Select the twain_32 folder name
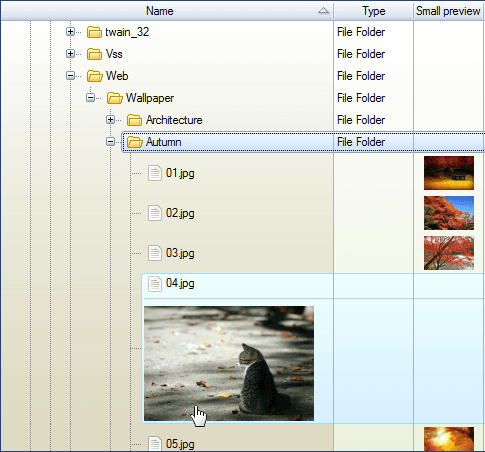Screen dimensions: 485x452 click(127, 32)
